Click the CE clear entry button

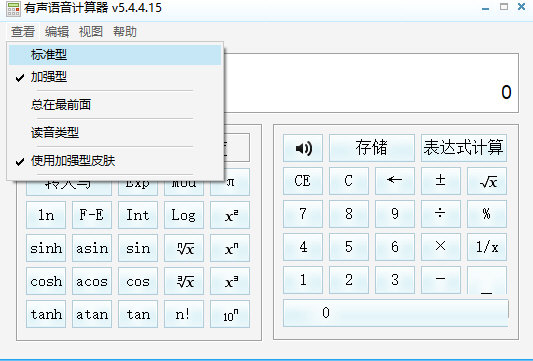point(303,180)
